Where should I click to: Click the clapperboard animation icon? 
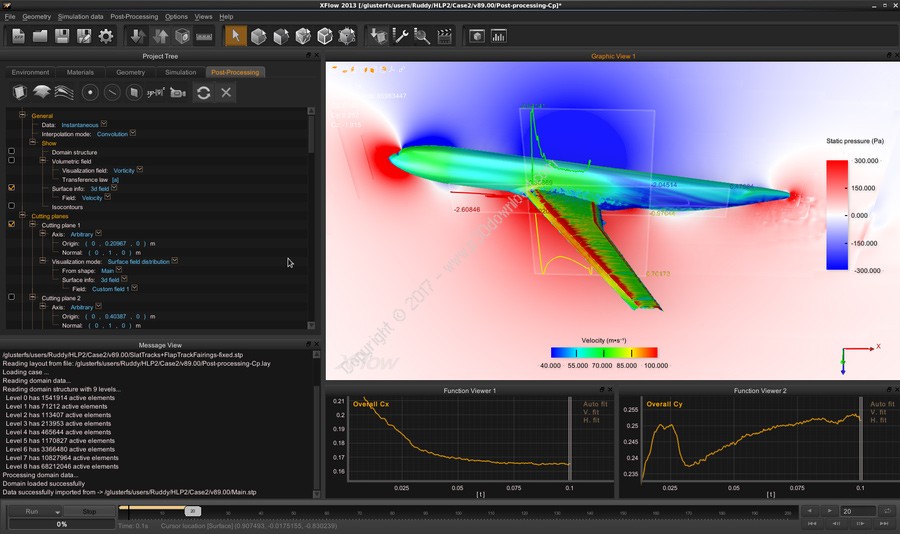click(x=445, y=37)
